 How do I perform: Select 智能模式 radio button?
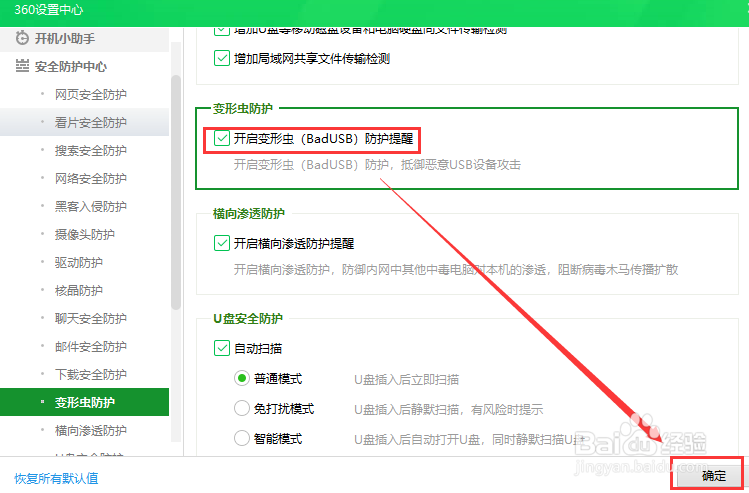click(242, 438)
